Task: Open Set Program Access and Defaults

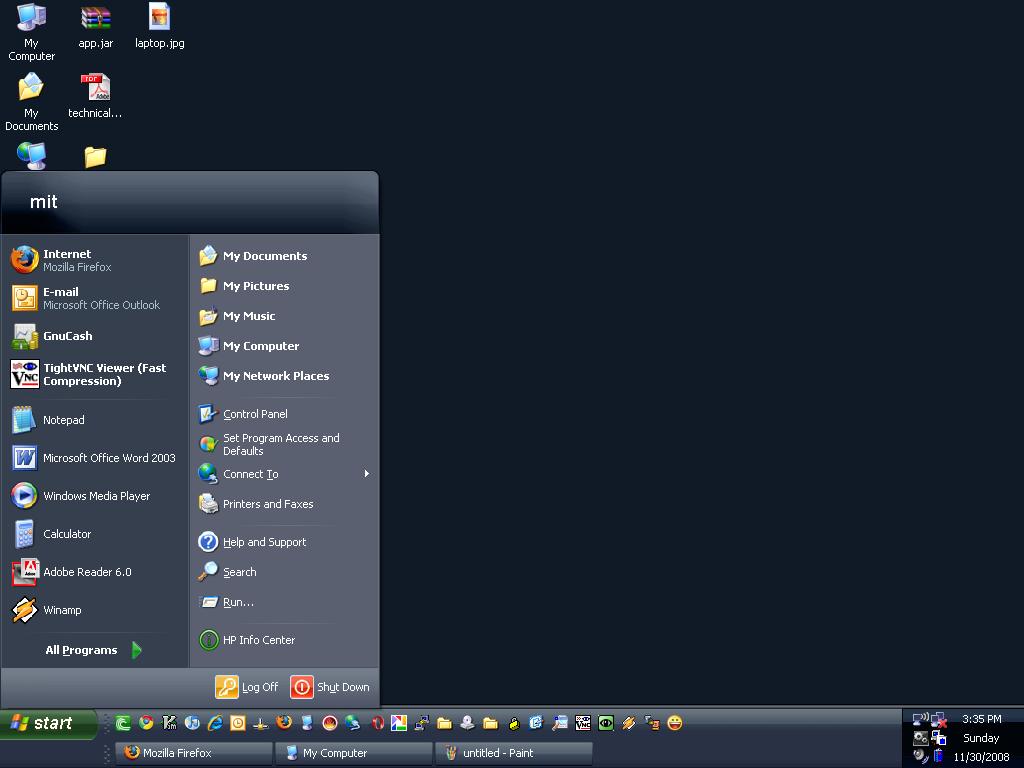Action: click(285, 444)
